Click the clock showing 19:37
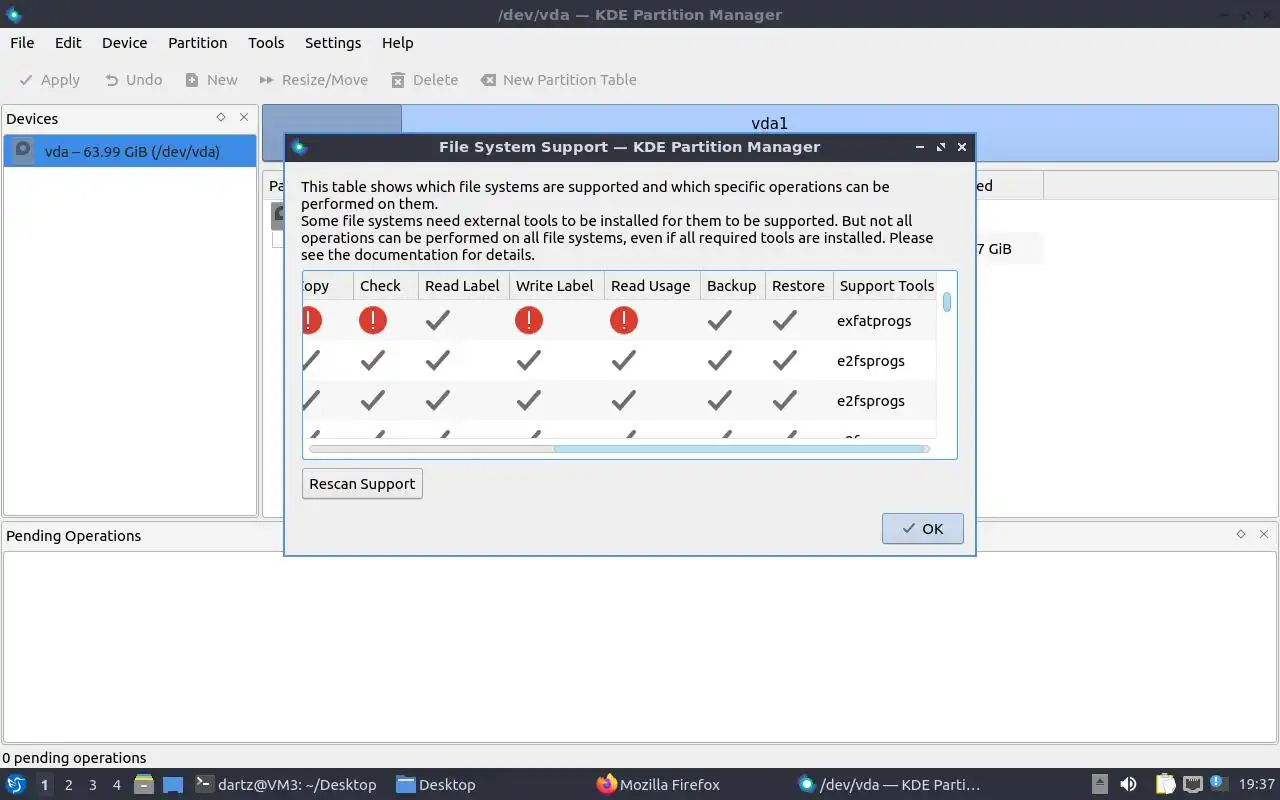This screenshot has width=1280, height=800. click(x=1257, y=785)
